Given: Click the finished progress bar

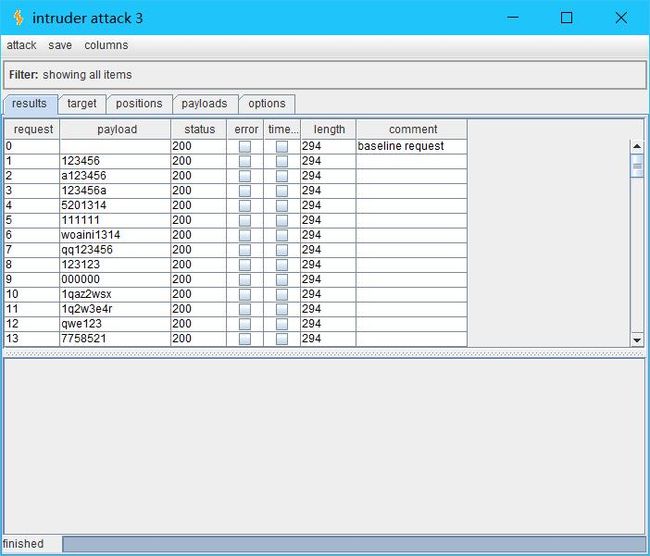Looking at the screenshot, I should (354, 544).
